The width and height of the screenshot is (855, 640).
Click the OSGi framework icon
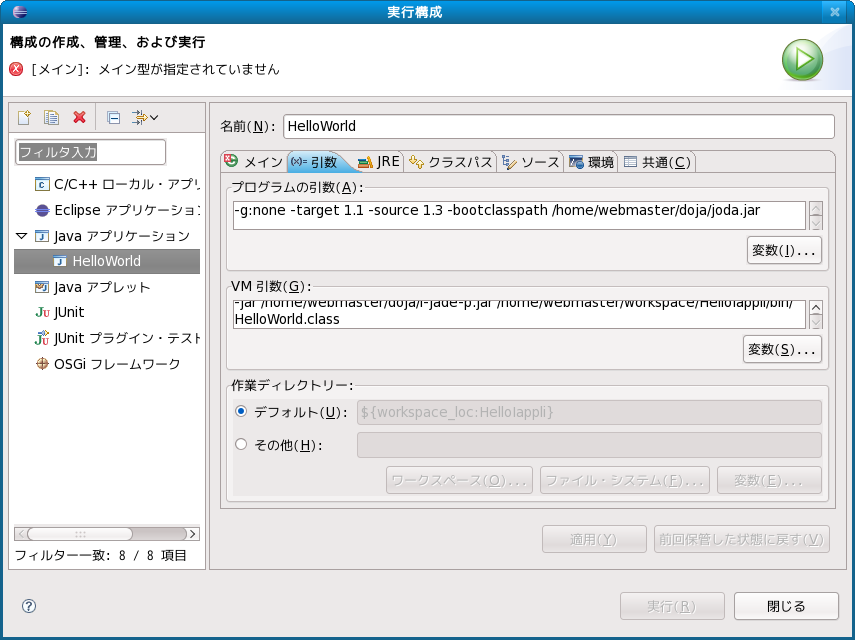pos(42,364)
